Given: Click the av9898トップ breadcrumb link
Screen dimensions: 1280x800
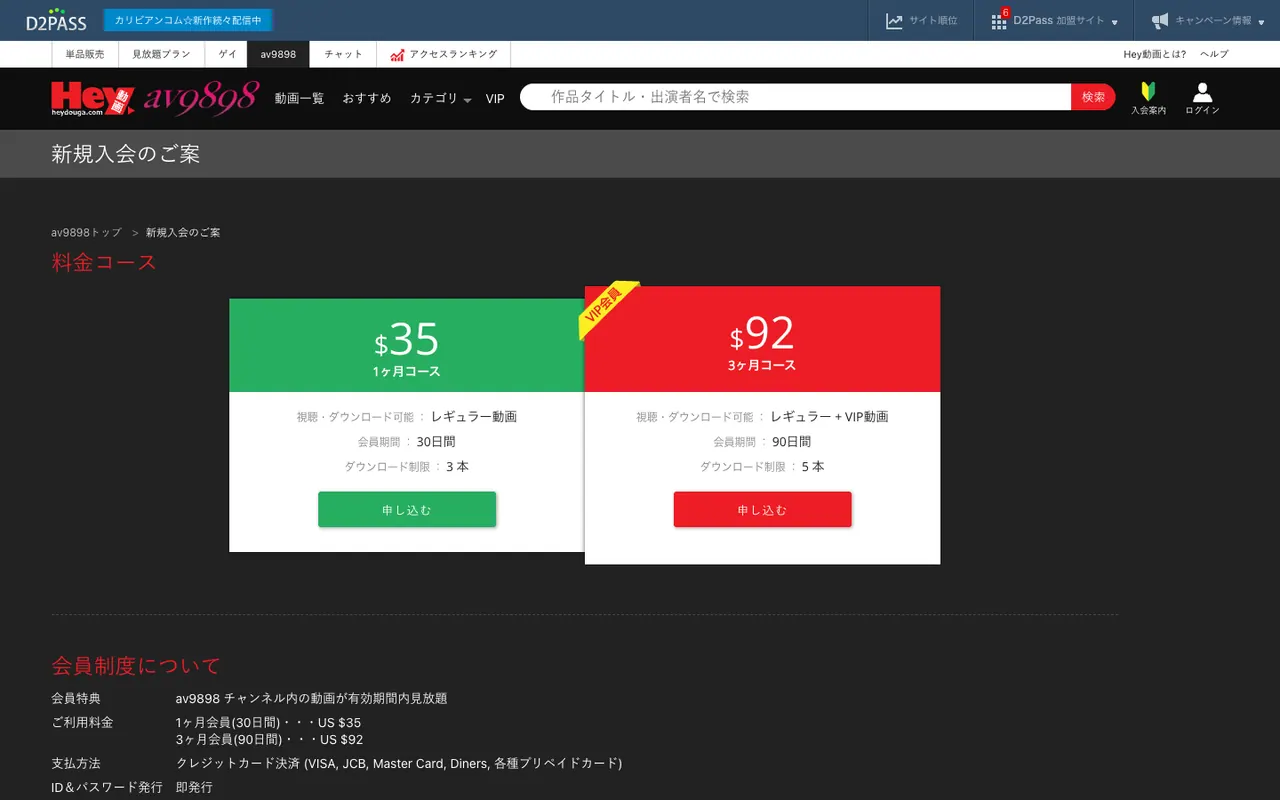Looking at the screenshot, I should [86, 232].
